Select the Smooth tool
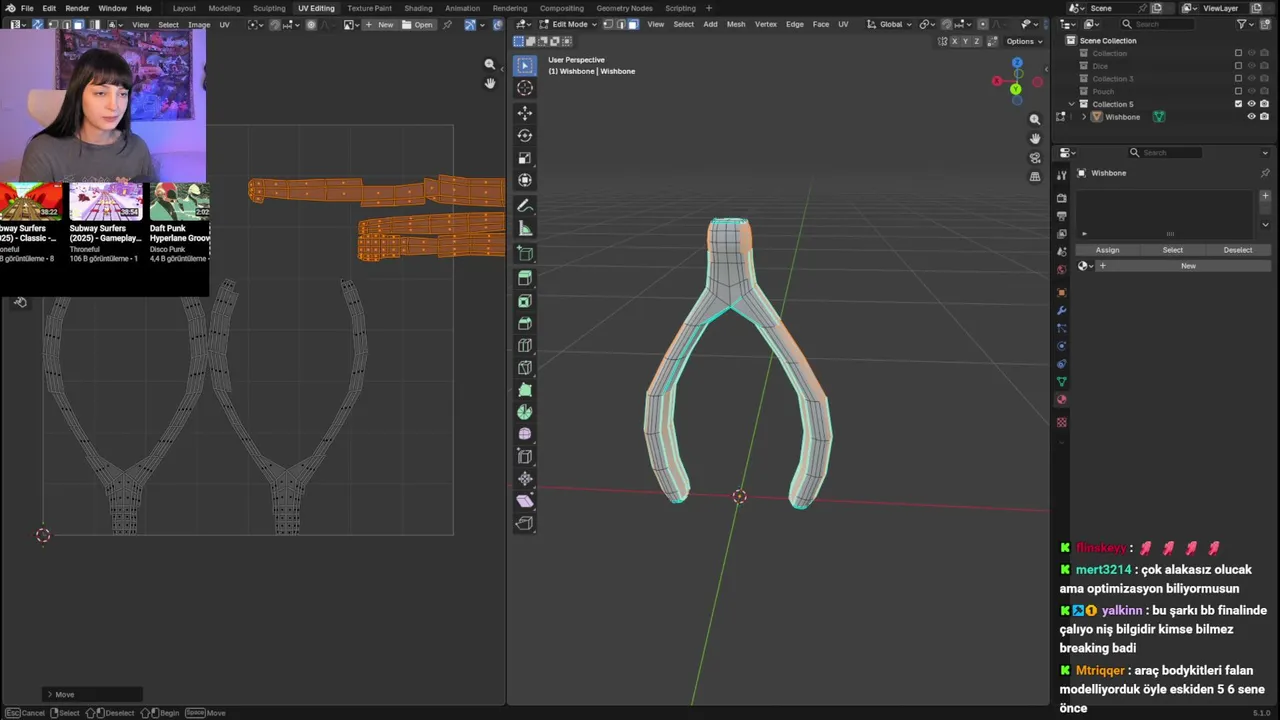 [x=525, y=434]
